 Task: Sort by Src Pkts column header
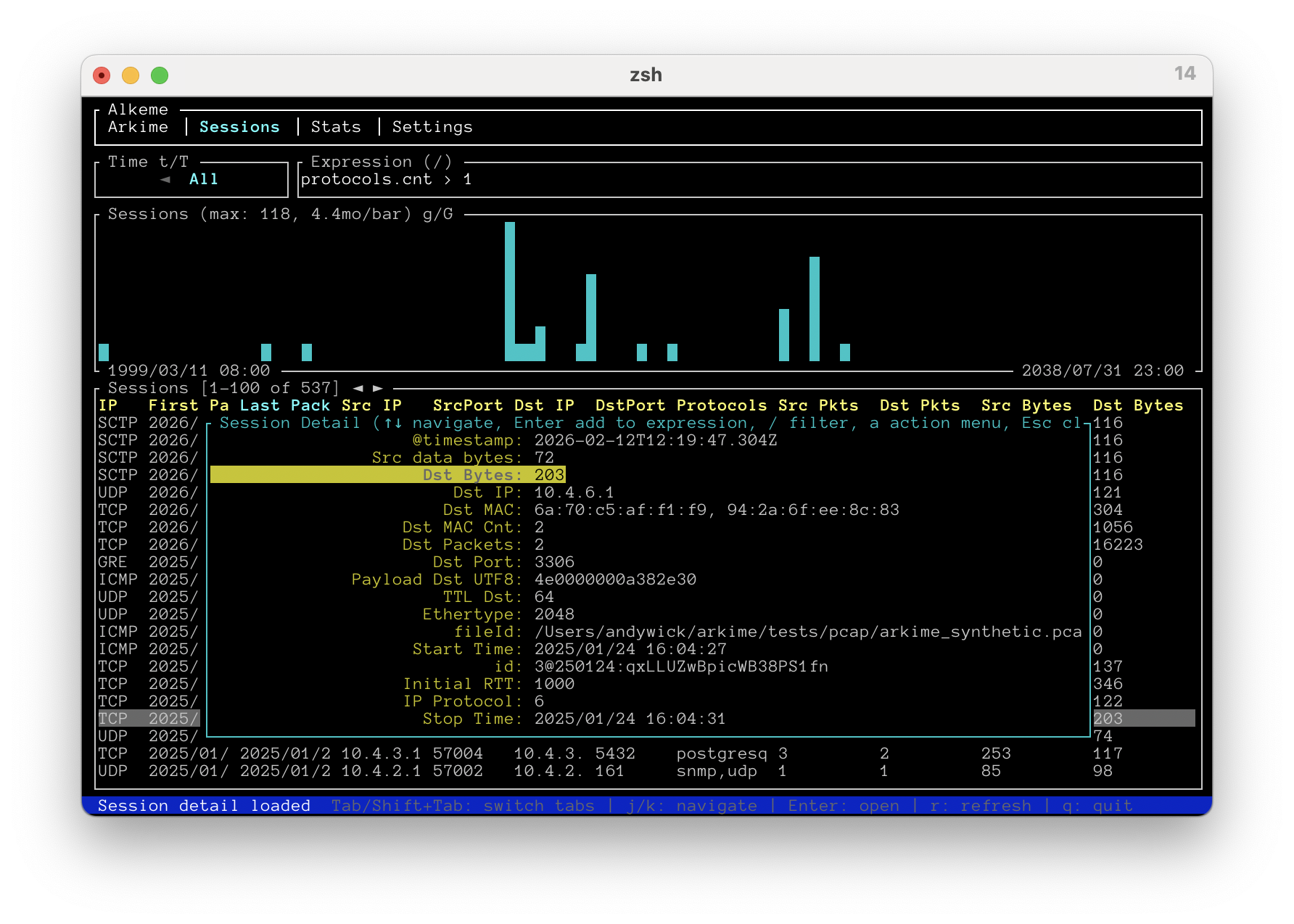coord(818,405)
